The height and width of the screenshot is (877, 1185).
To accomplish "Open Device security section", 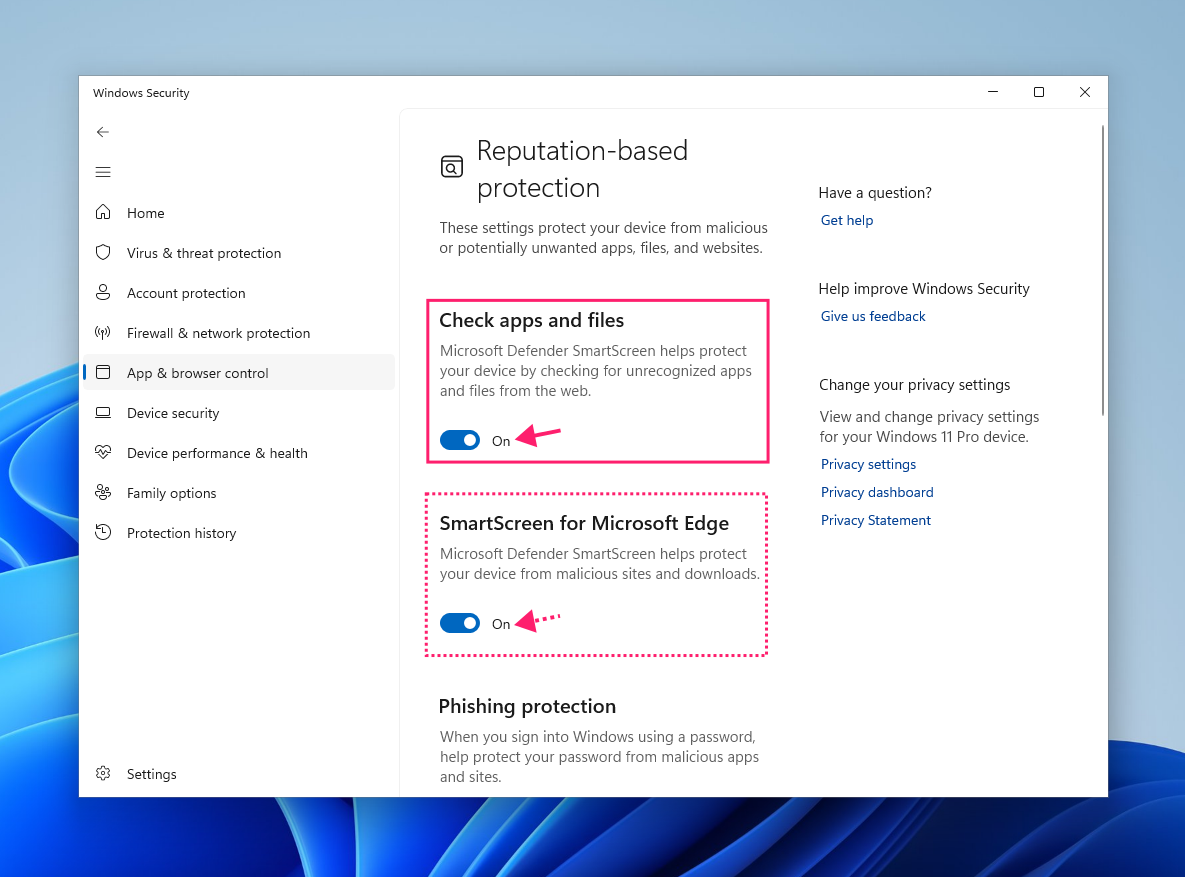I will click(239, 413).
